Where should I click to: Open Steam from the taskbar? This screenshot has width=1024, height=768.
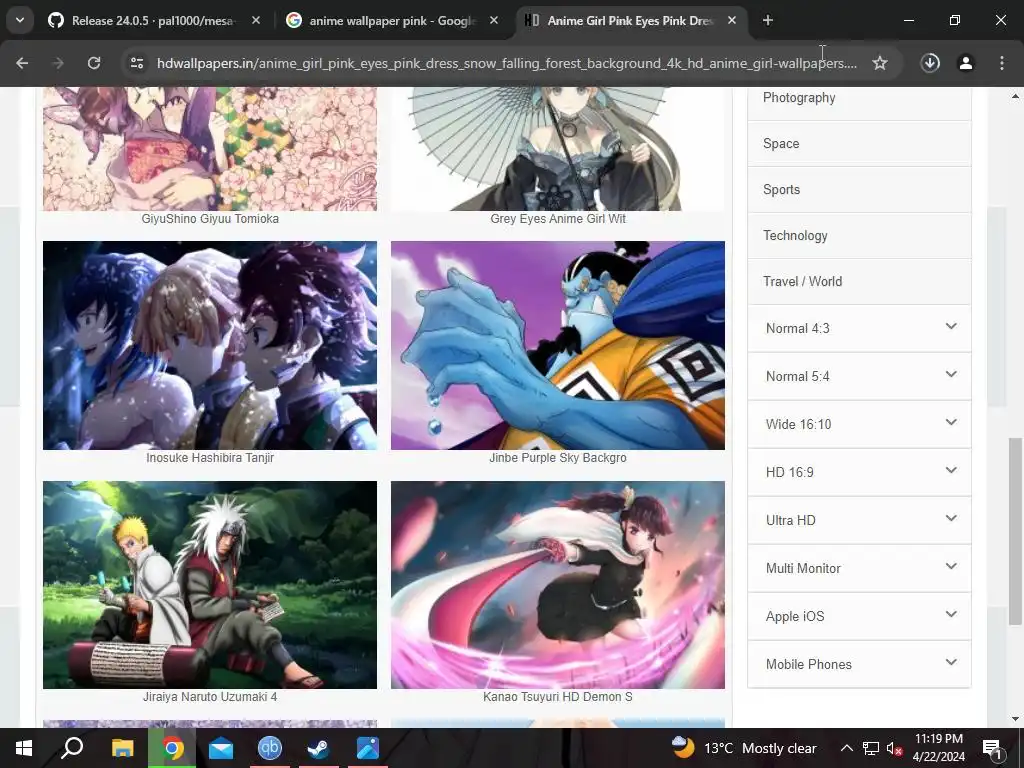tap(319, 748)
